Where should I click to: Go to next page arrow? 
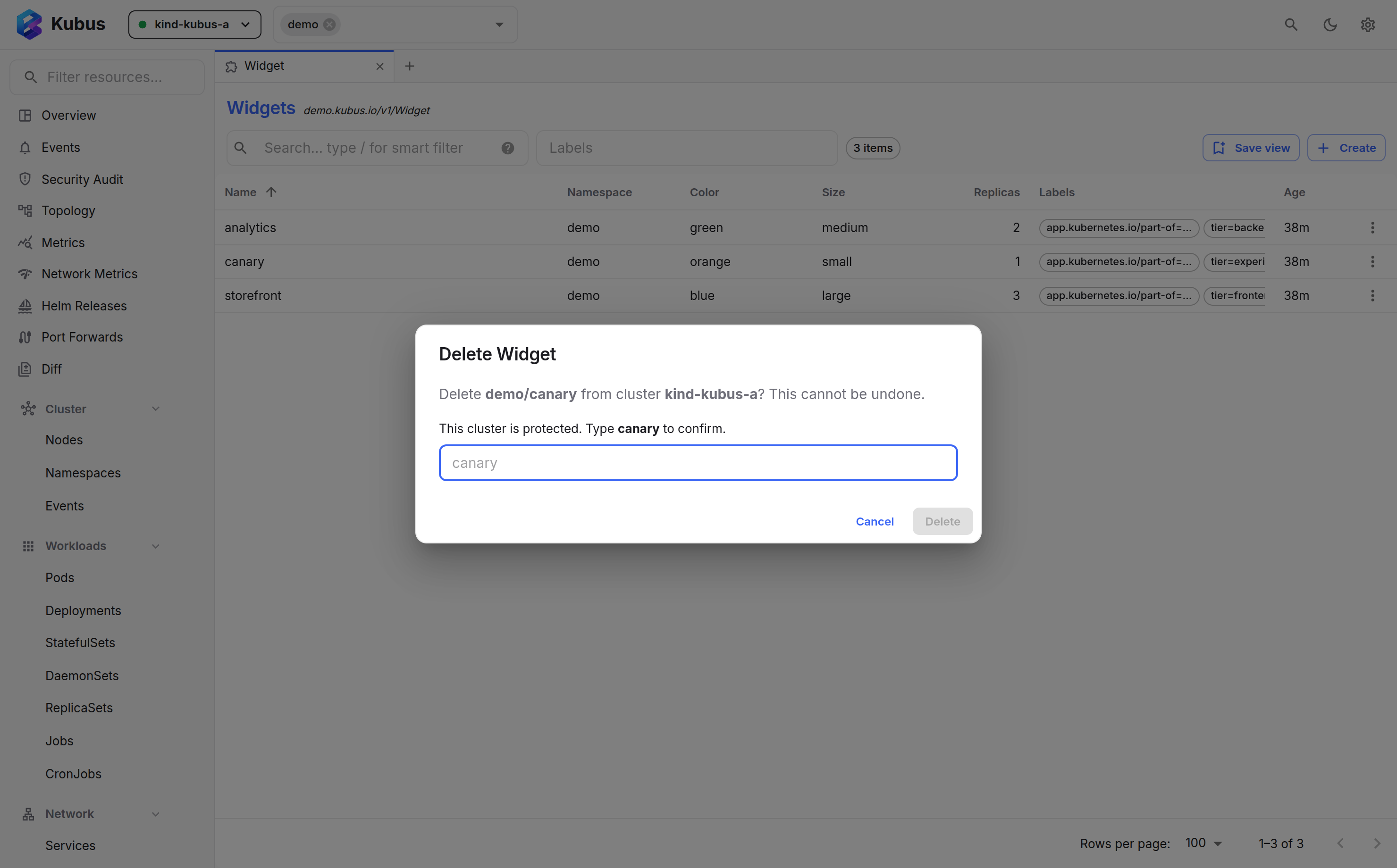tap(1377, 843)
